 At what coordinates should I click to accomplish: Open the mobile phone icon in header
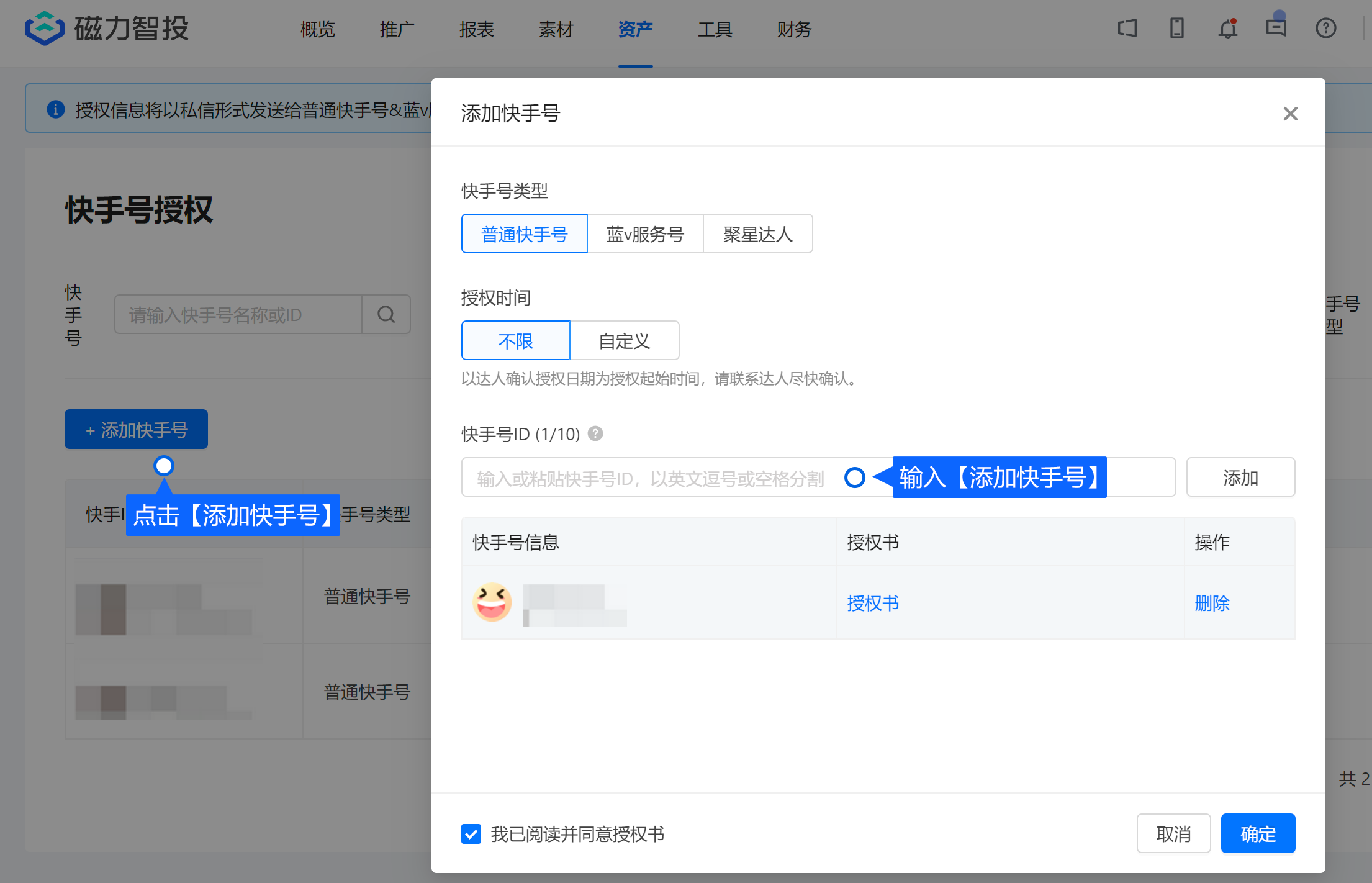pyautogui.click(x=1176, y=28)
